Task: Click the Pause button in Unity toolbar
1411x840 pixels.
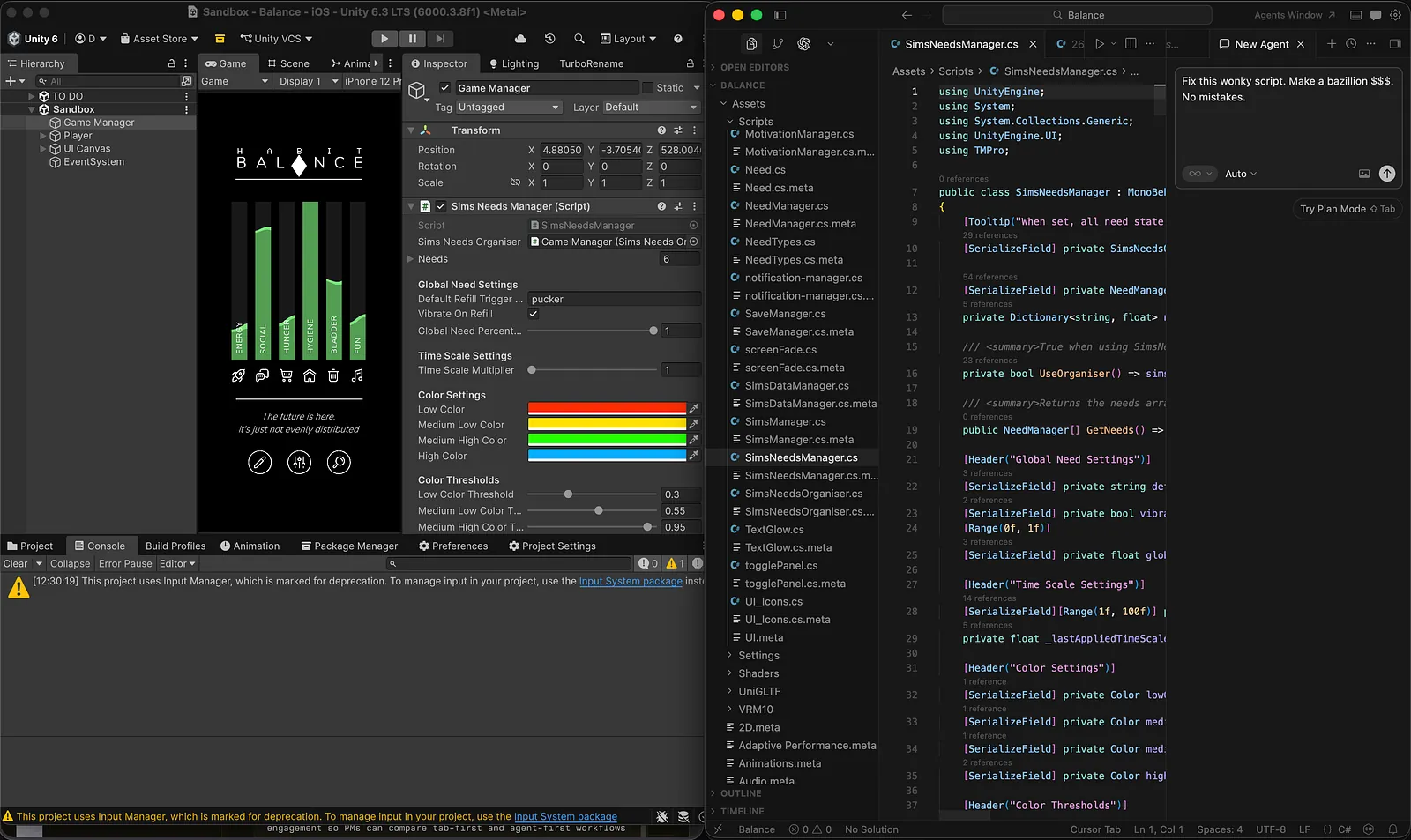Action: [x=413, y=39]
